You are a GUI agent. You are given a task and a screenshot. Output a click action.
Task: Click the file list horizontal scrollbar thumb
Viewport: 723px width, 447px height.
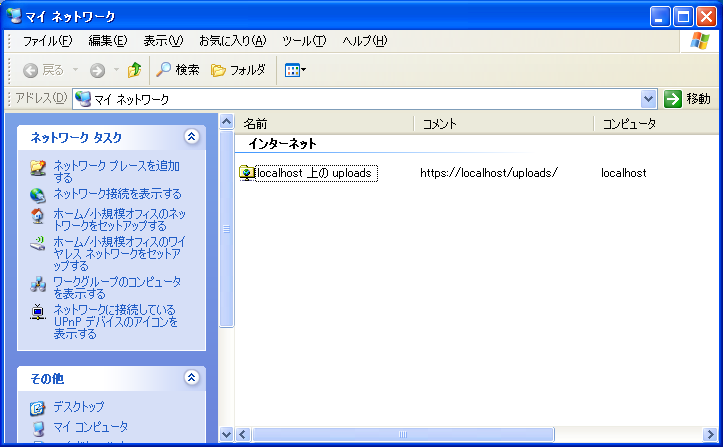click(403, 435)
